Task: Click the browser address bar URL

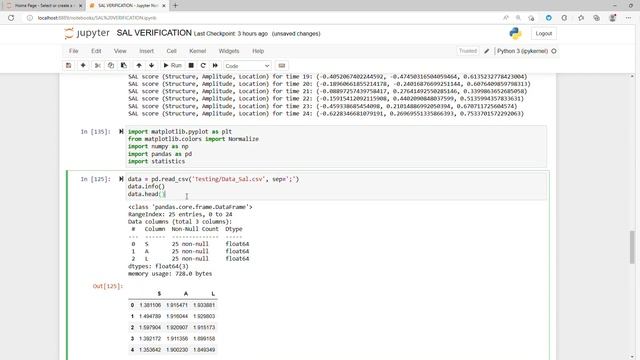Action: (97, 18)
